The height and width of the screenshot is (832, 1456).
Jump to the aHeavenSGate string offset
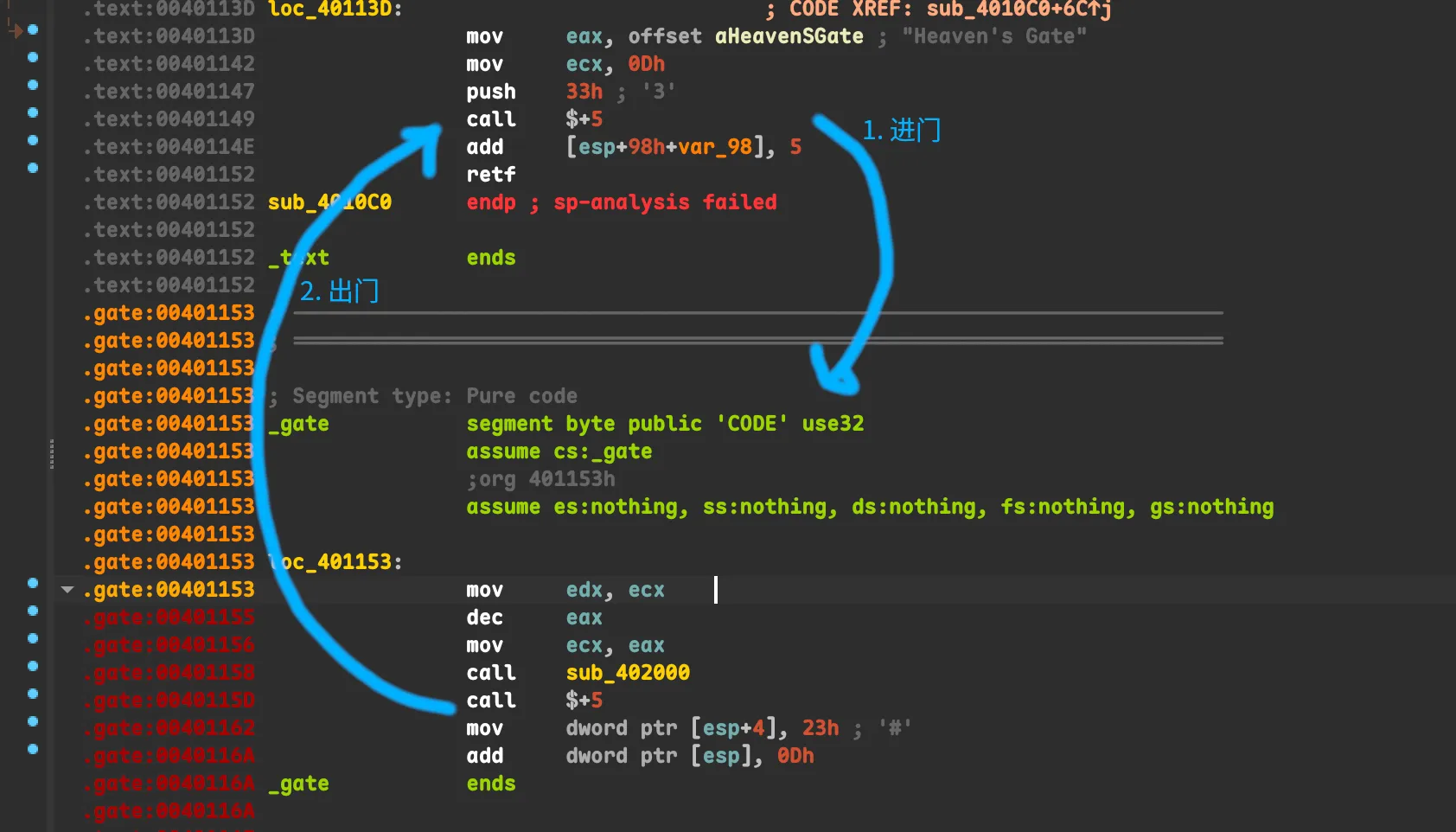tap(789, 36)
